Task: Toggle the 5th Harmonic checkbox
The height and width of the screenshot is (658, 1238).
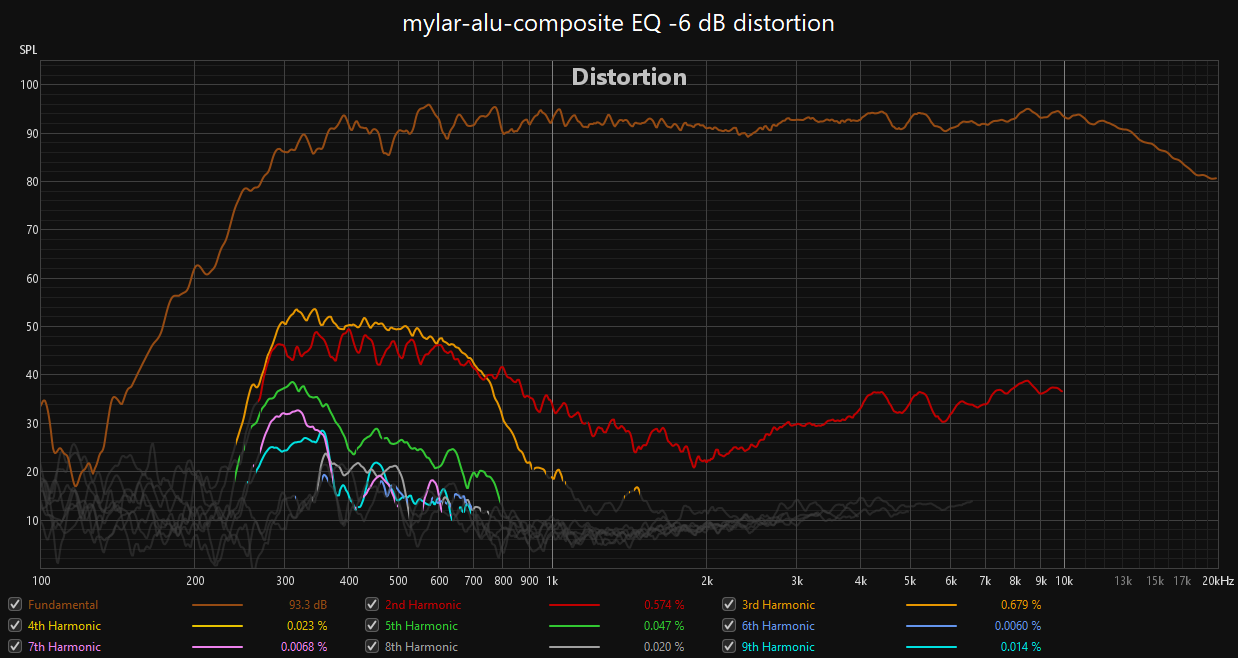Action: [372, 626]
